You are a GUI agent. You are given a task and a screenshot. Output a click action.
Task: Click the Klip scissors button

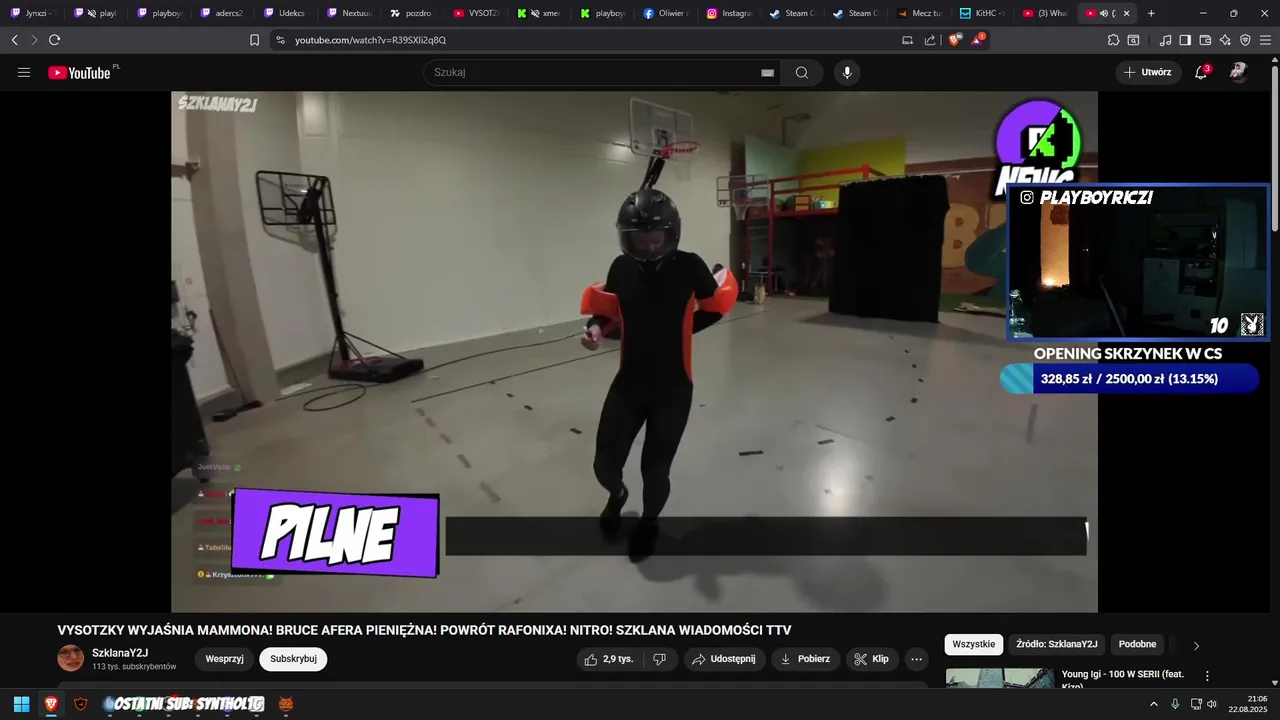(872, 659)
